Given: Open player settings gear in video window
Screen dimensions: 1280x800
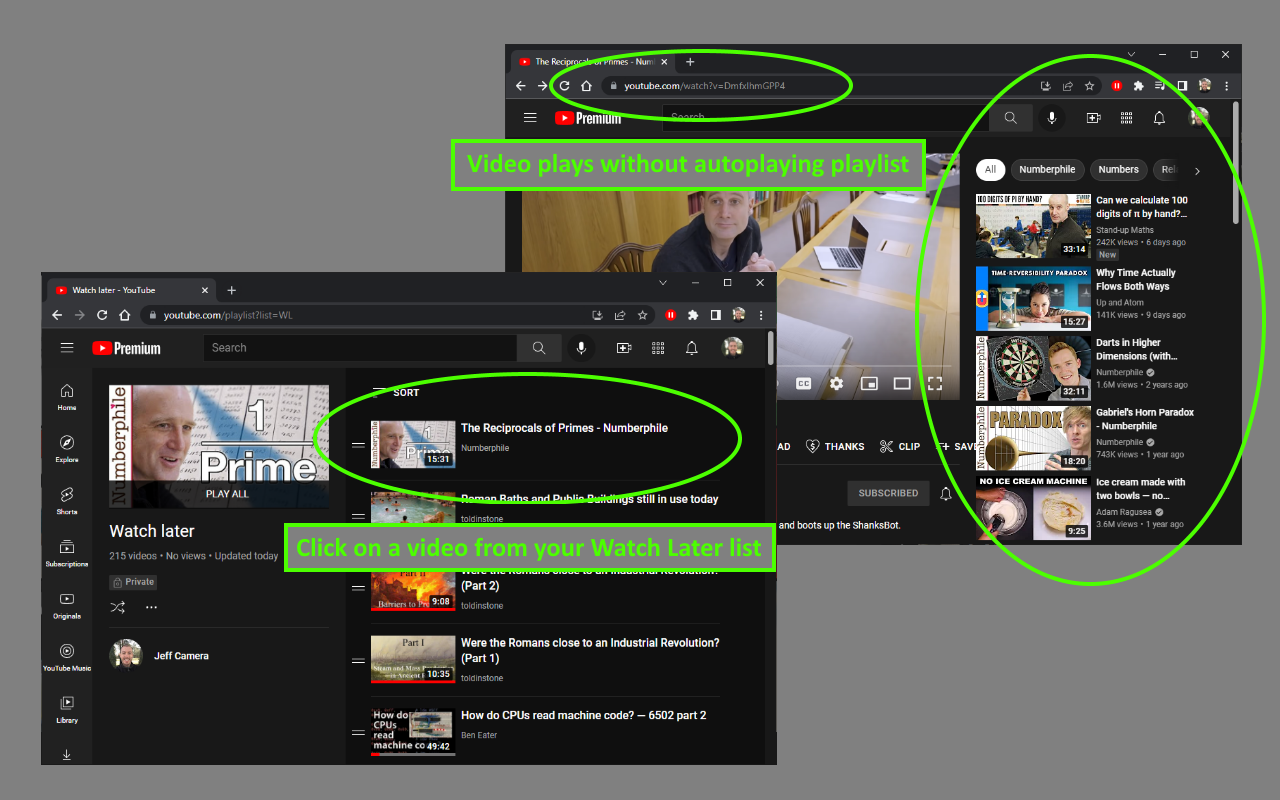Looking at the screenshot, I should pos(837,383).
